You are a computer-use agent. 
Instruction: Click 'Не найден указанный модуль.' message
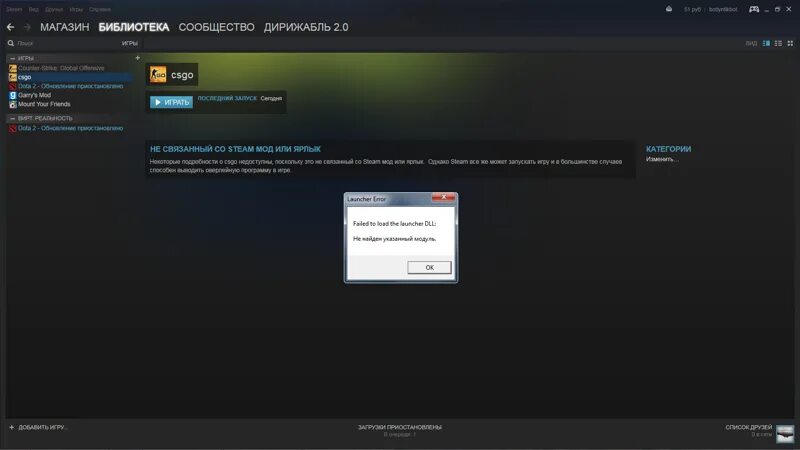(x=394, y=238)
